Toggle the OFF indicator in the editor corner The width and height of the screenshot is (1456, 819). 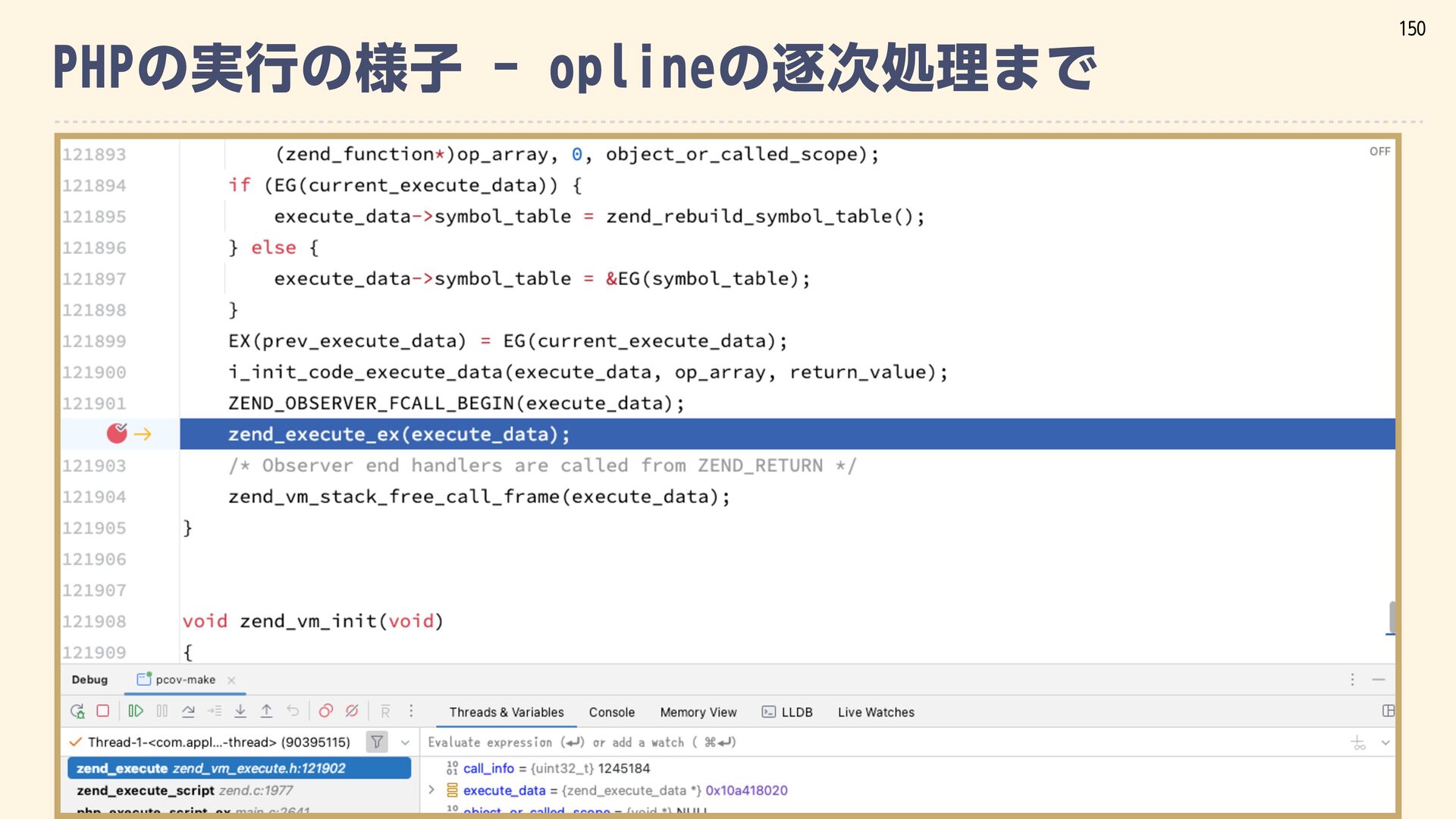pos(1379,152)
